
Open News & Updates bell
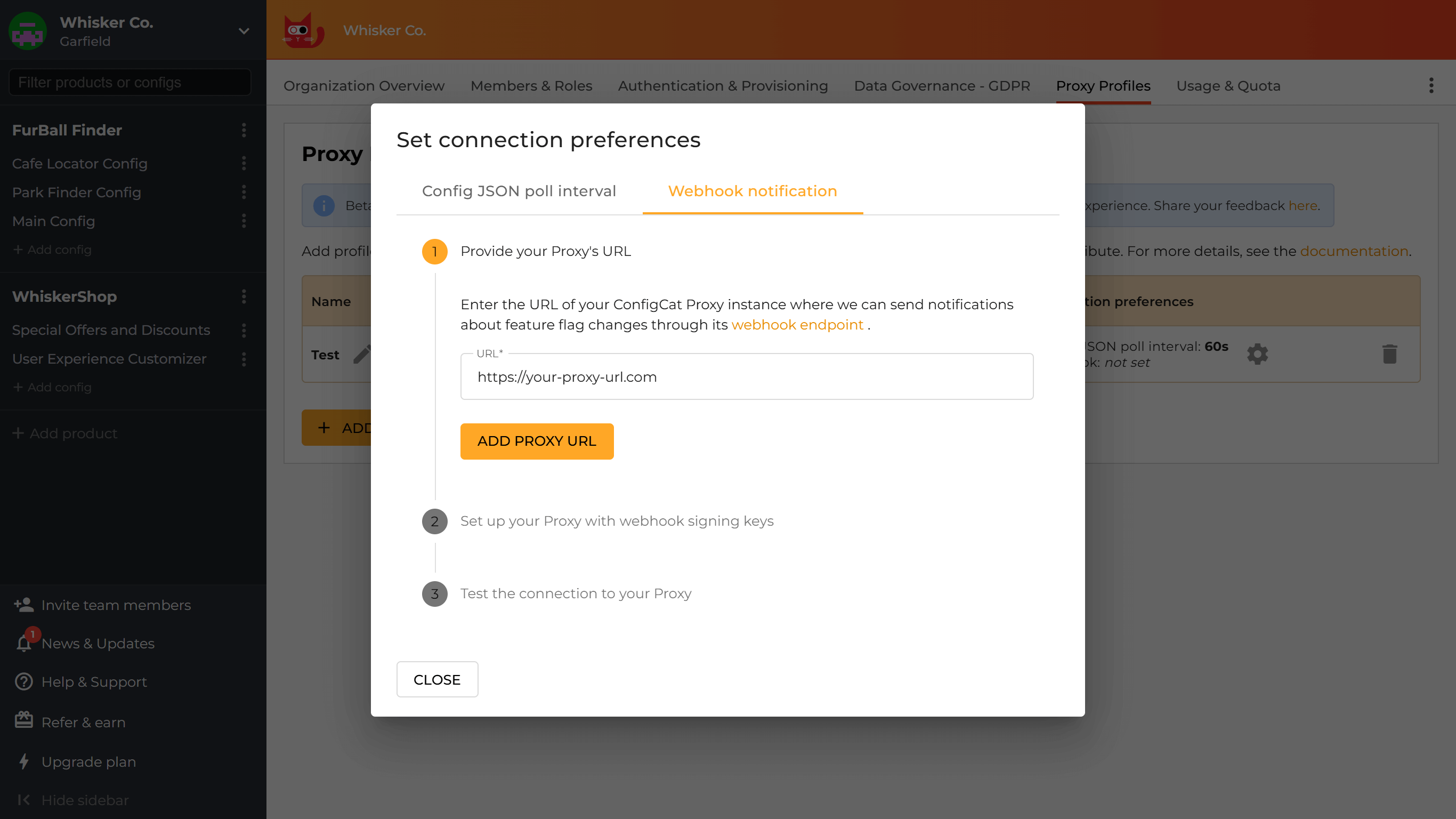click(x=24, y=643)
